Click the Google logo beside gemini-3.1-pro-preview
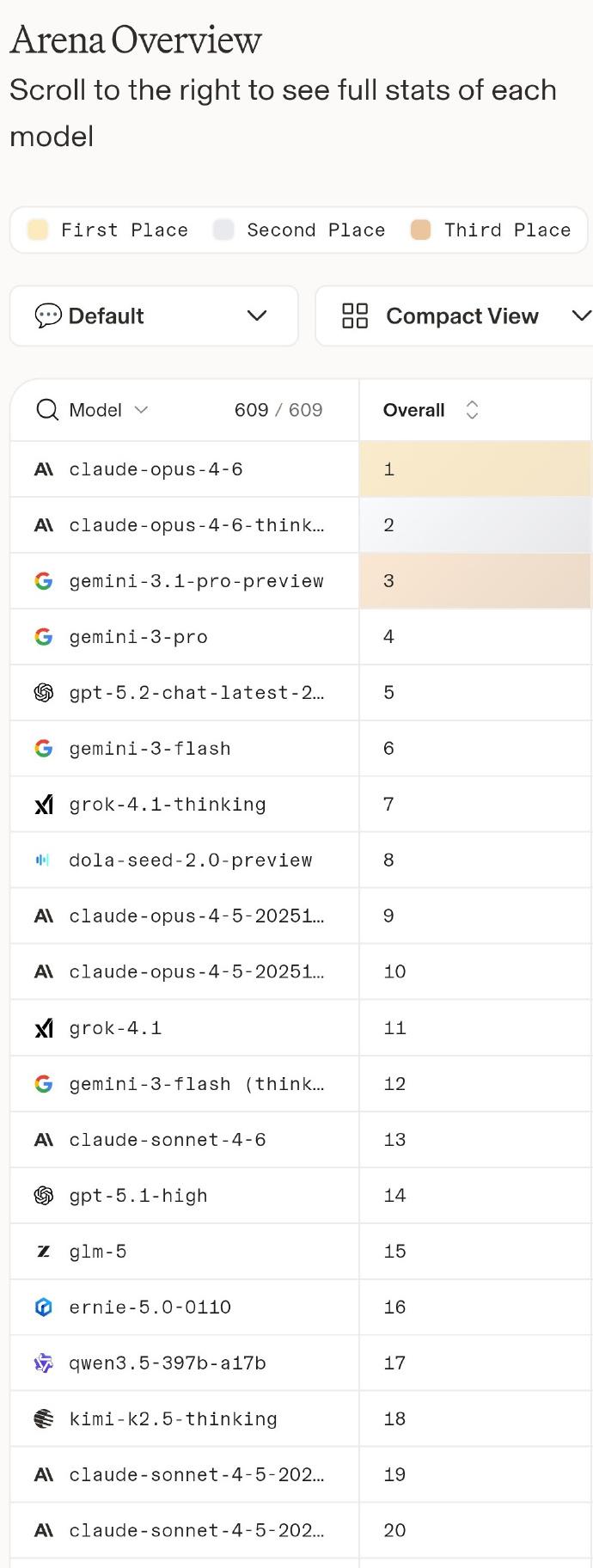593x1568 pixels. pyautogui.click(x=44, y=581)
